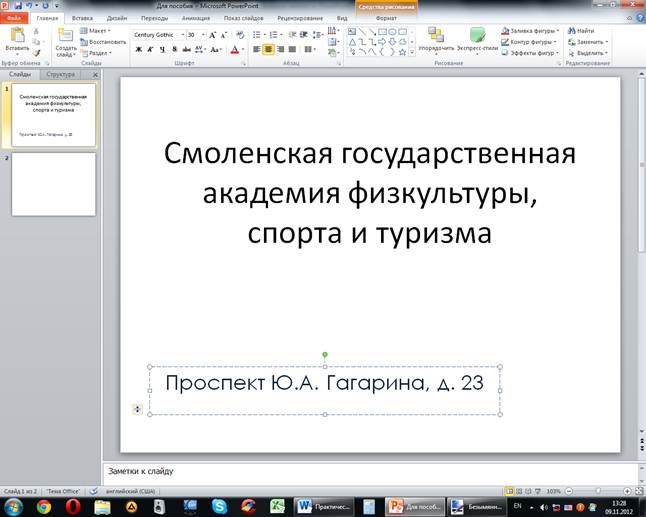The image size is (646, 517).
Task: Open the Структура pane tab
Action: [x=59, y=74]
